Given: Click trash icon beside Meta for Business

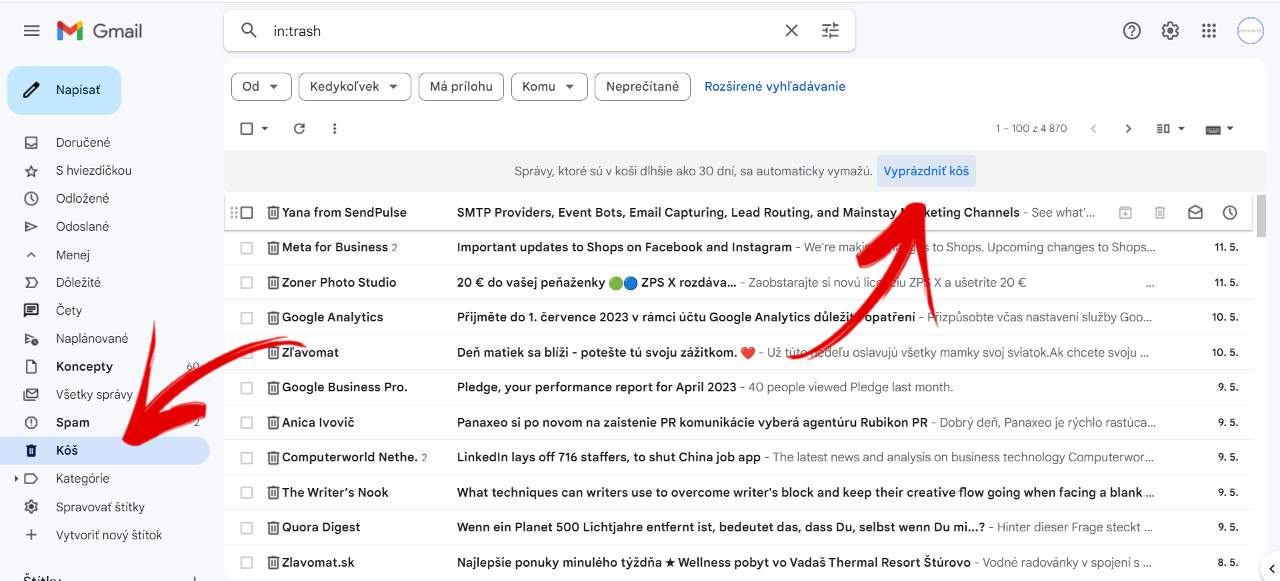Looking at the screenshot, I should [273, 248].
